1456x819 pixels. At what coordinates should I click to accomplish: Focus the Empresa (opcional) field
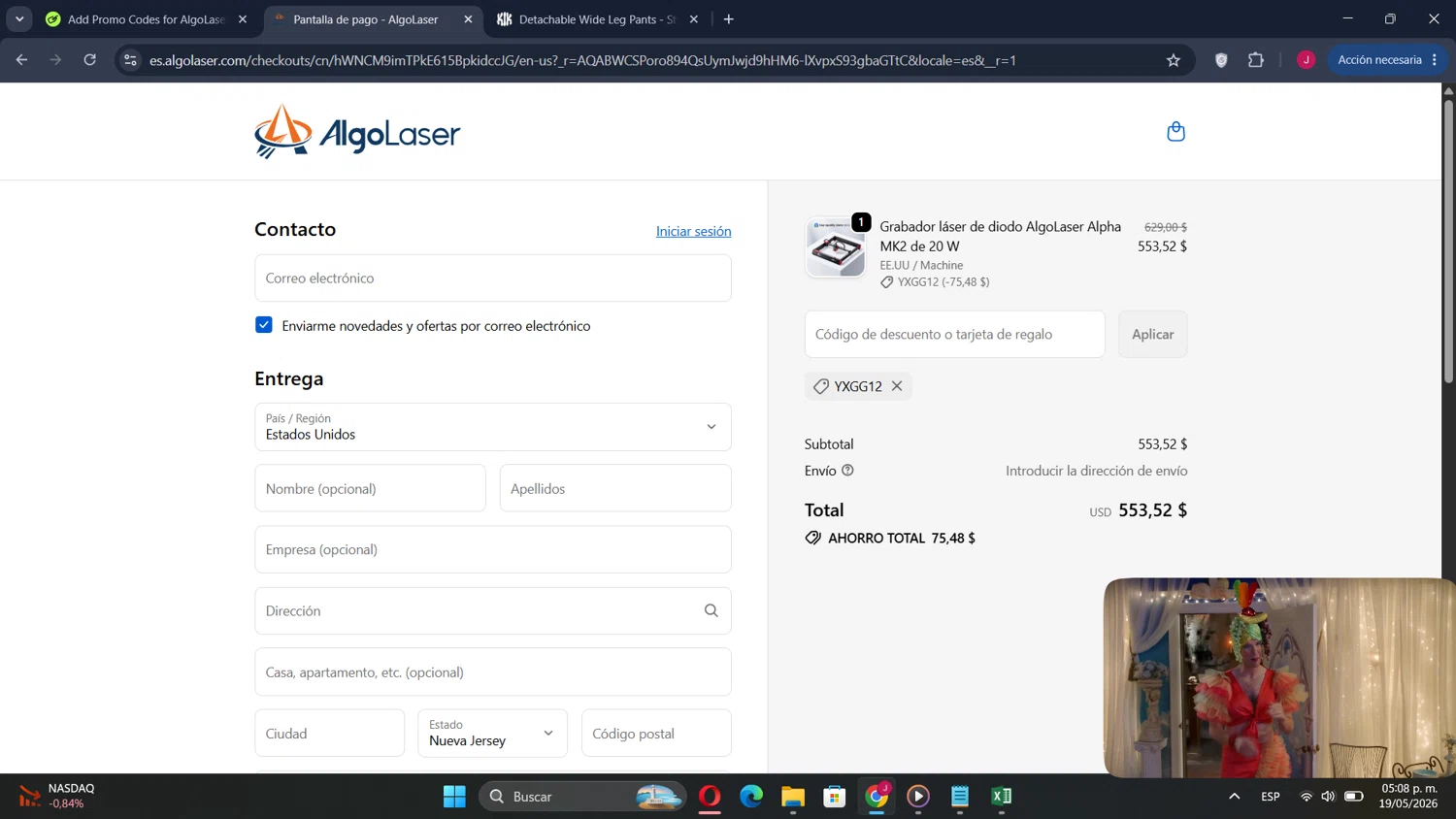[x=493, y=549]
